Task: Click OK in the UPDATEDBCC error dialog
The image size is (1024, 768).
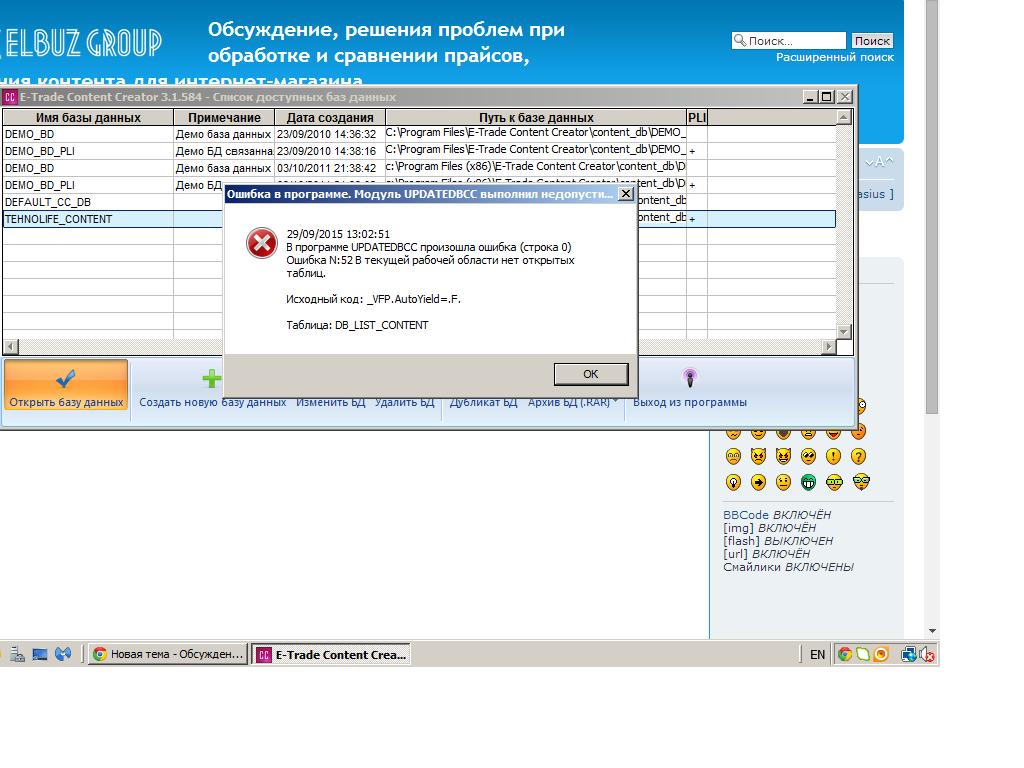Action: pyautogui.click(x=590, y=374)
